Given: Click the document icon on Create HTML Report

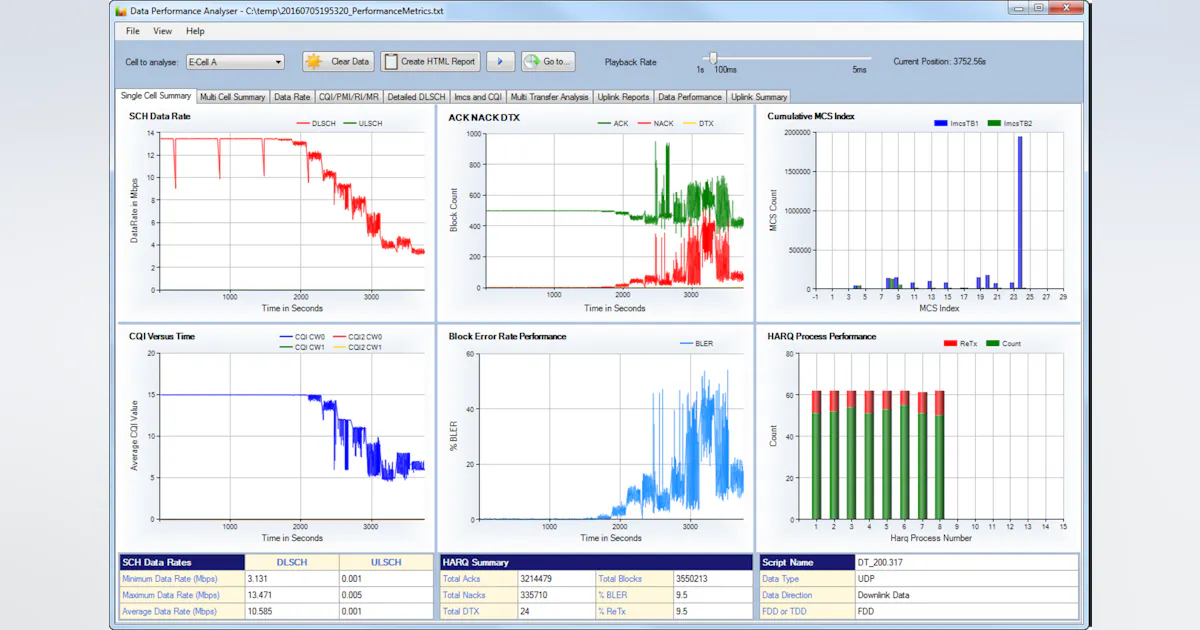Looking at the screenshot, I should [391, 61].
